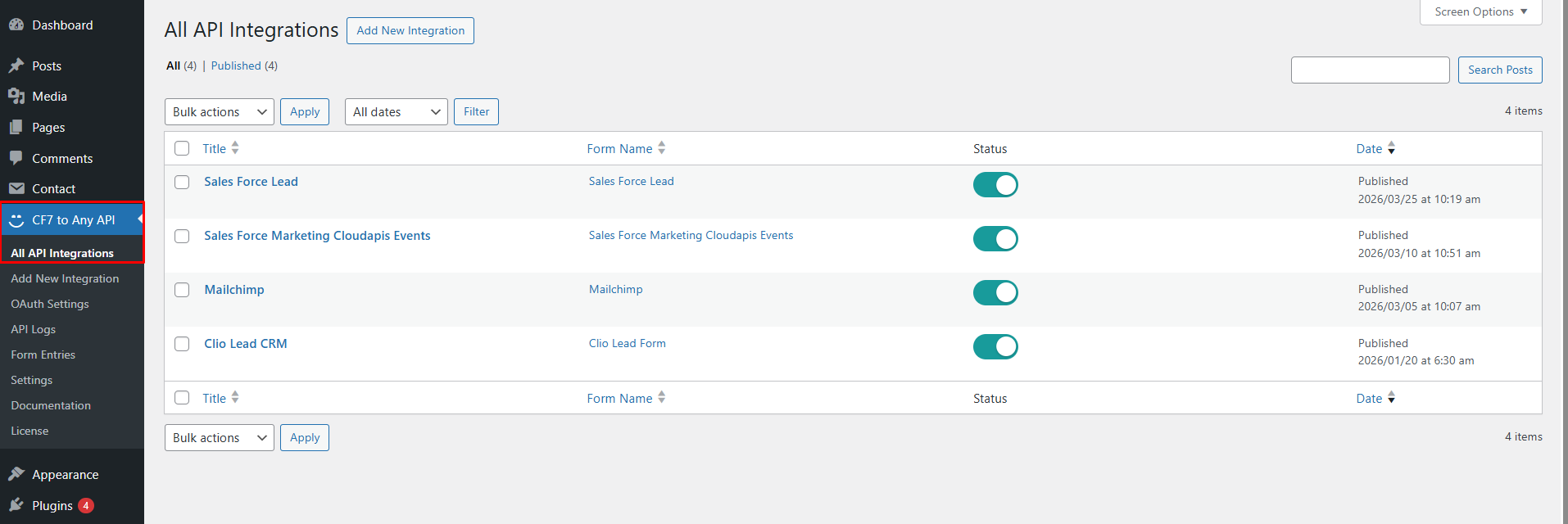The image size is (1568, 524).
Task: Sort by the Date column header
Action: (1369, 149)
